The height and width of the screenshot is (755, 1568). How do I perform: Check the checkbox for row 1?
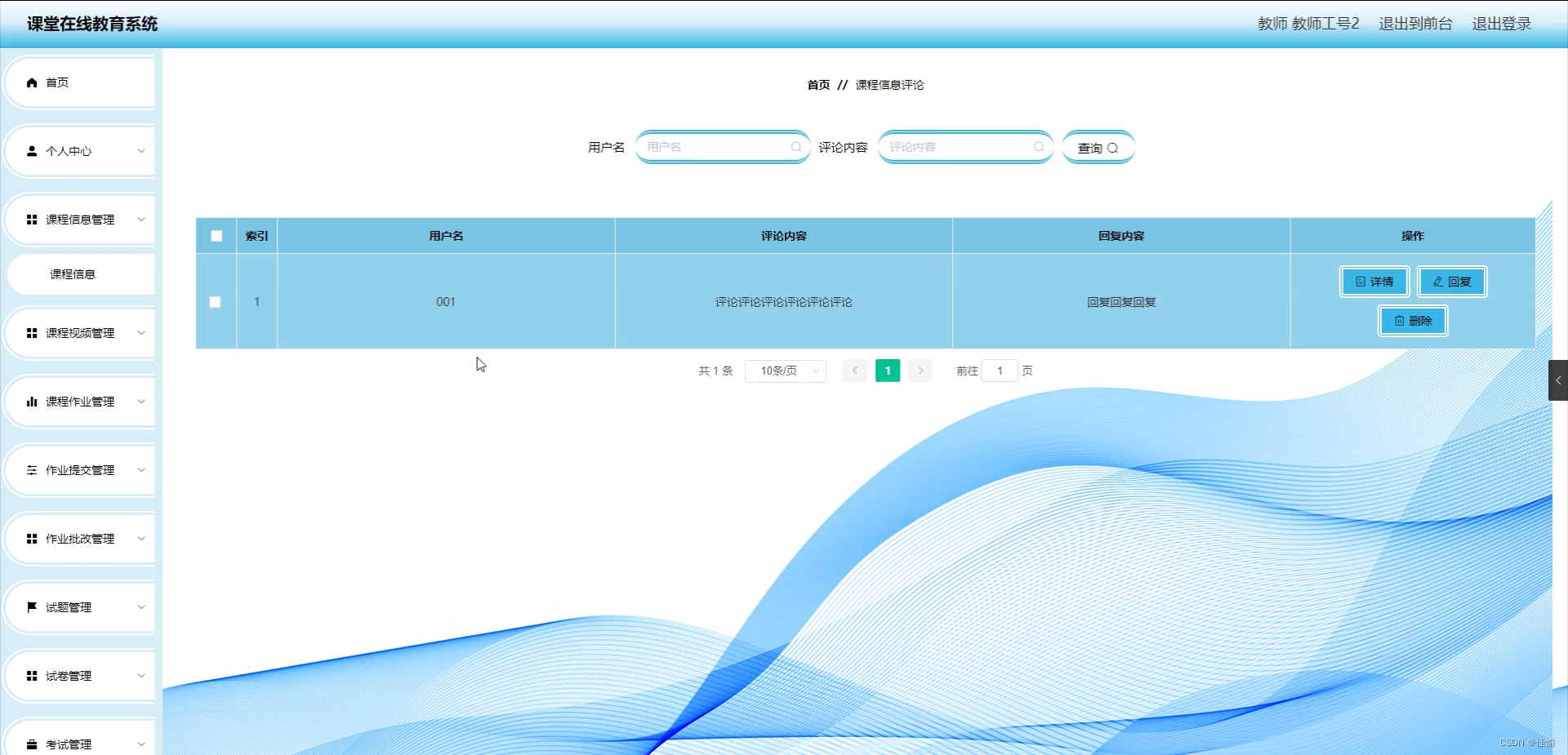[x=216, y=302]
